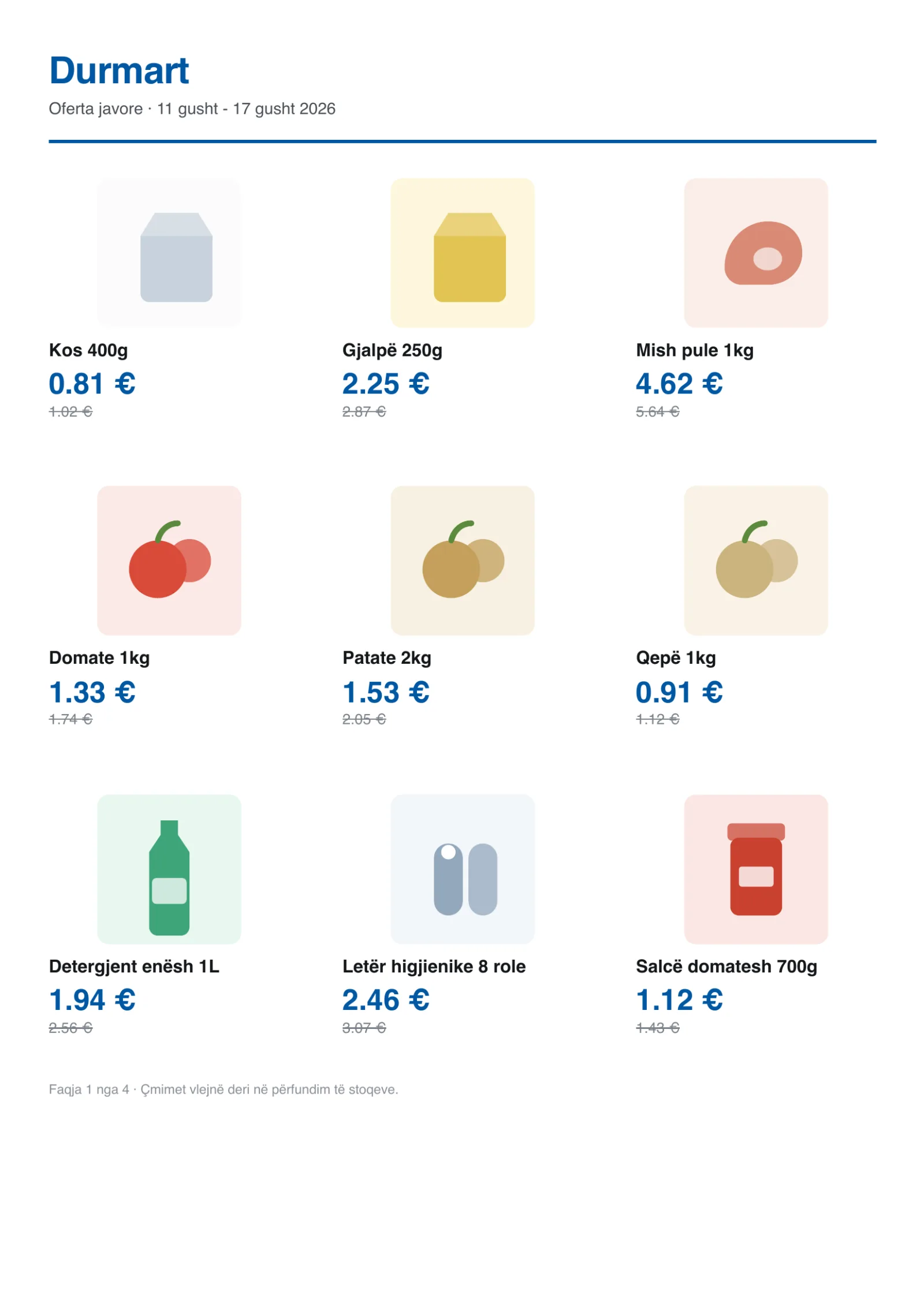Select the Patate potato icon
Image resolution: width=924 pixels, height=1308 pixels.
point(462,560)
